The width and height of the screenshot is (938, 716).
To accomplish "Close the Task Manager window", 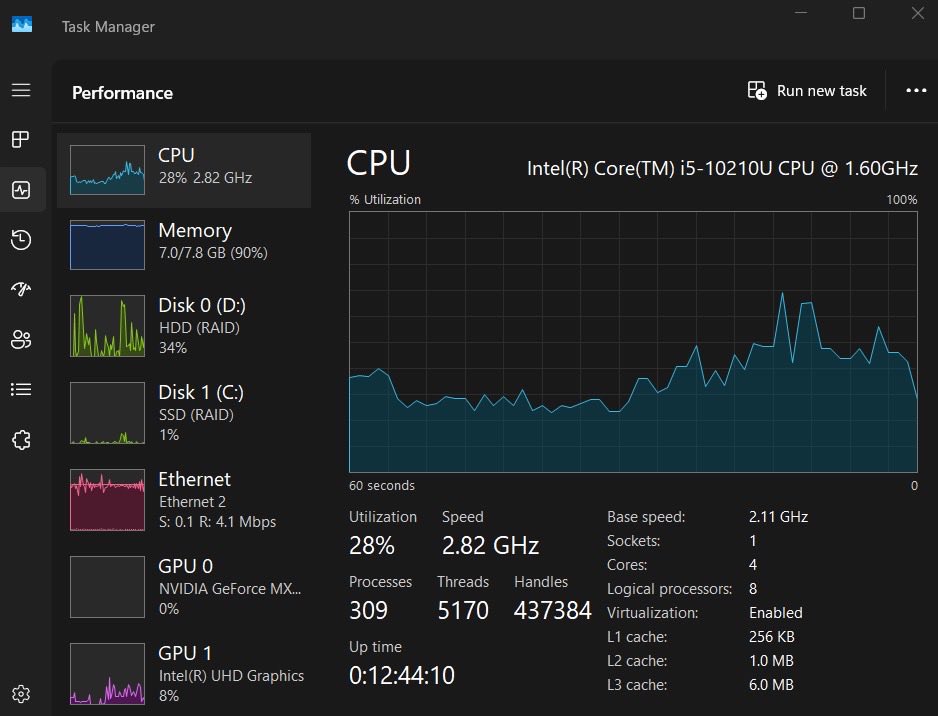I will (918, 13).
